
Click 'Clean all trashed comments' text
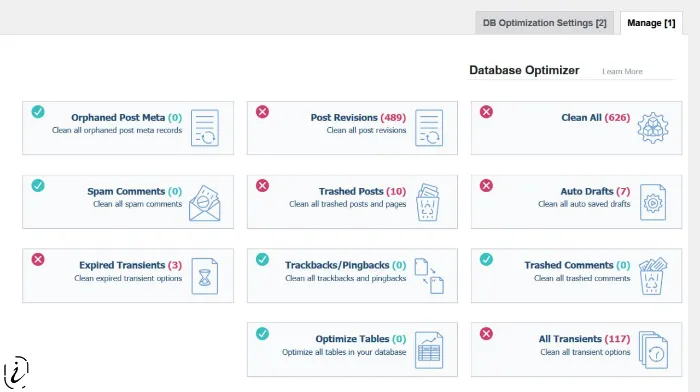[582, 278]
